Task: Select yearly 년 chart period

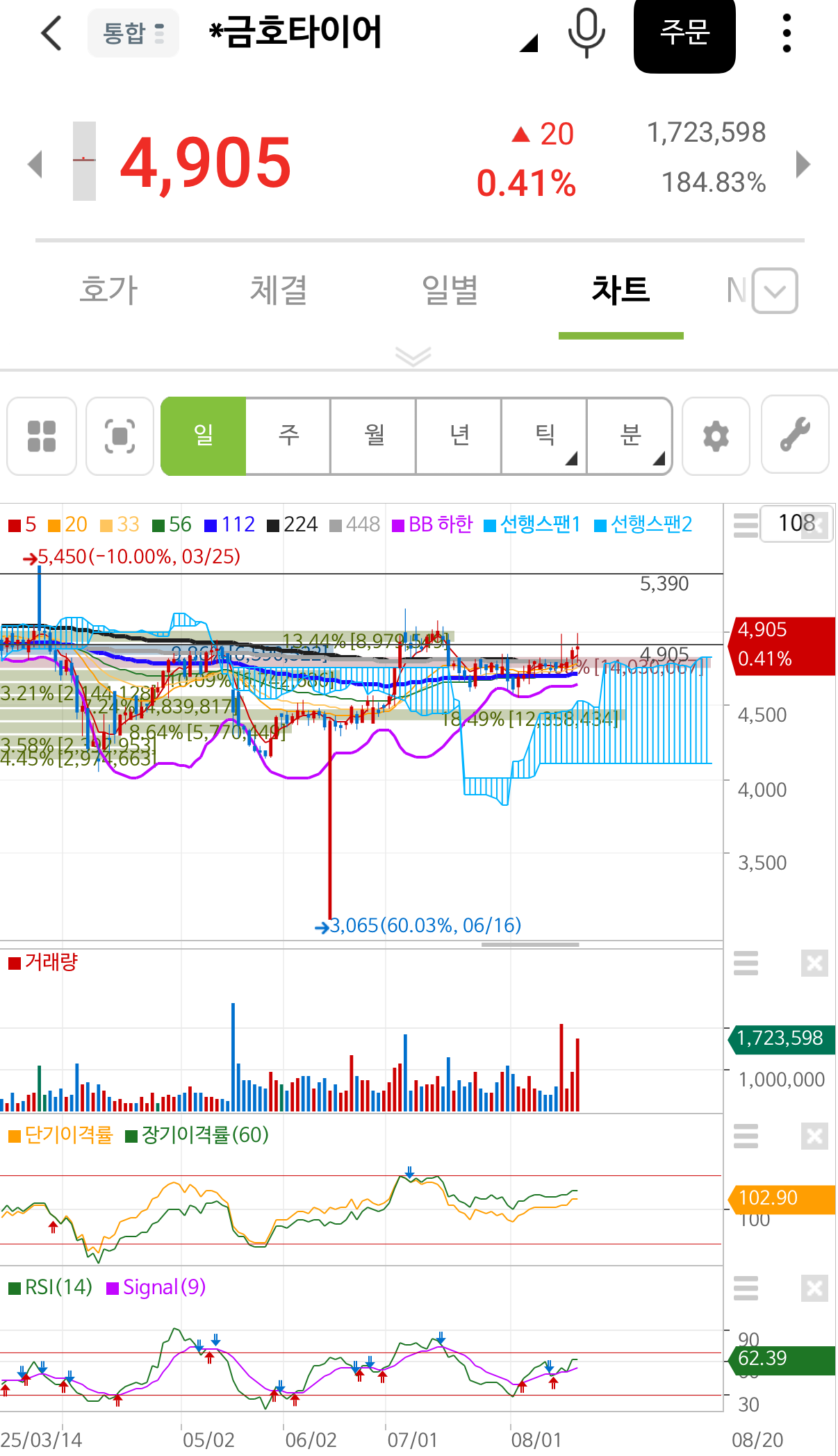Action: [x=459, y=436]
